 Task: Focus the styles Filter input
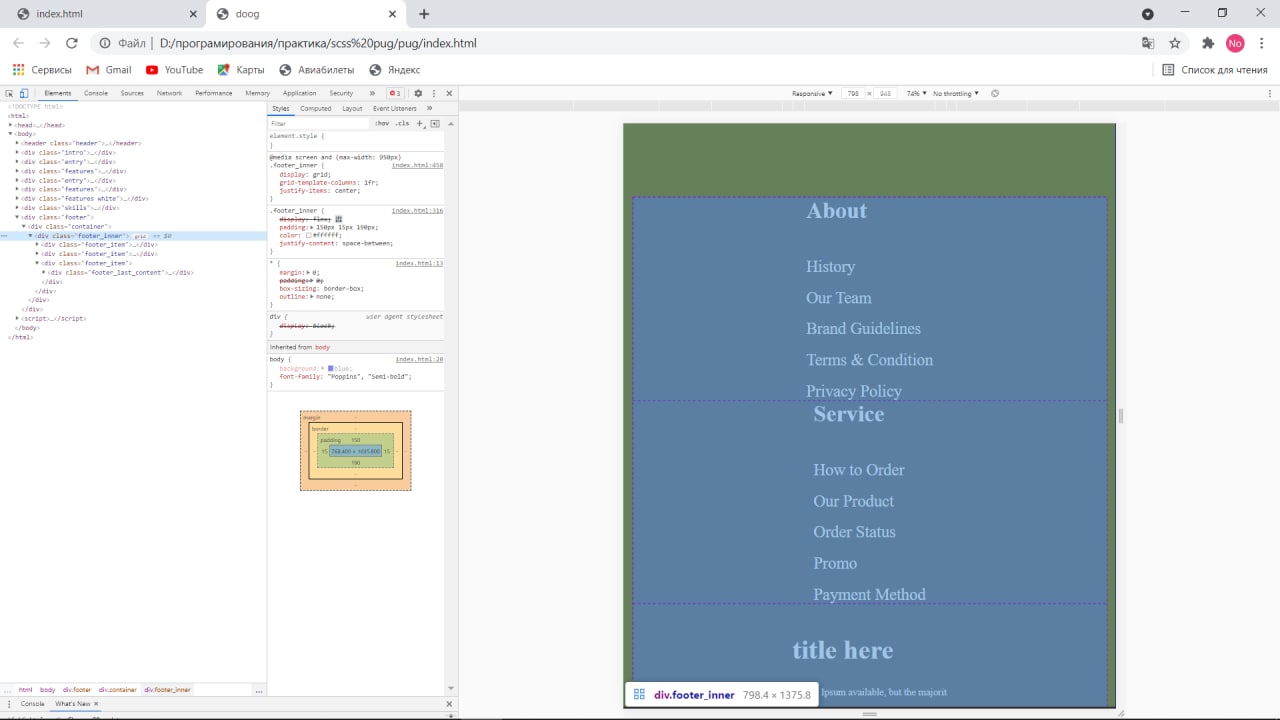pyautogui.click(x=319, y=123)
